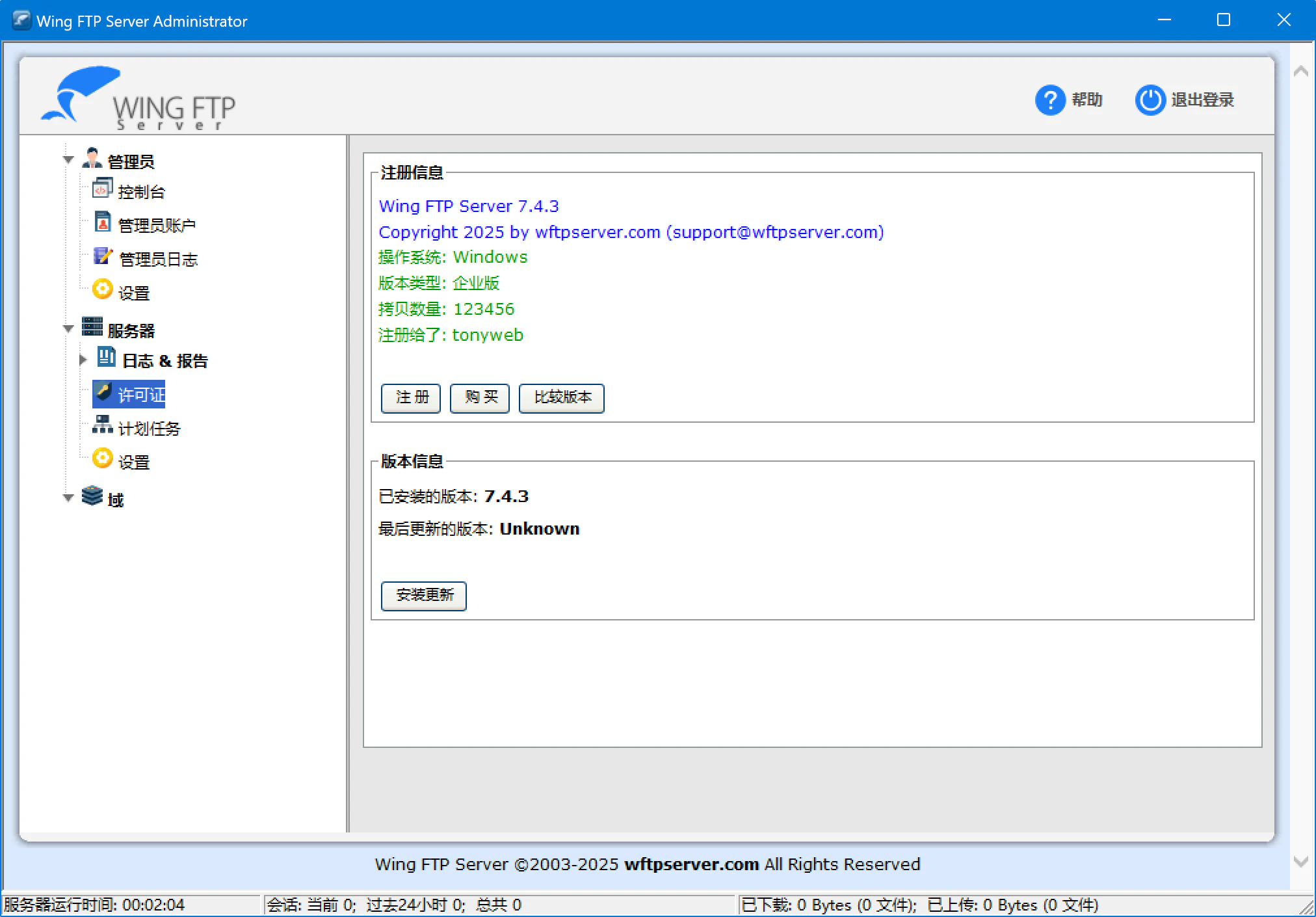The width and height of the screenshot is (1316, 917).
Task: Click the 已上传 status bar entry
Action: click(1013, 905)
